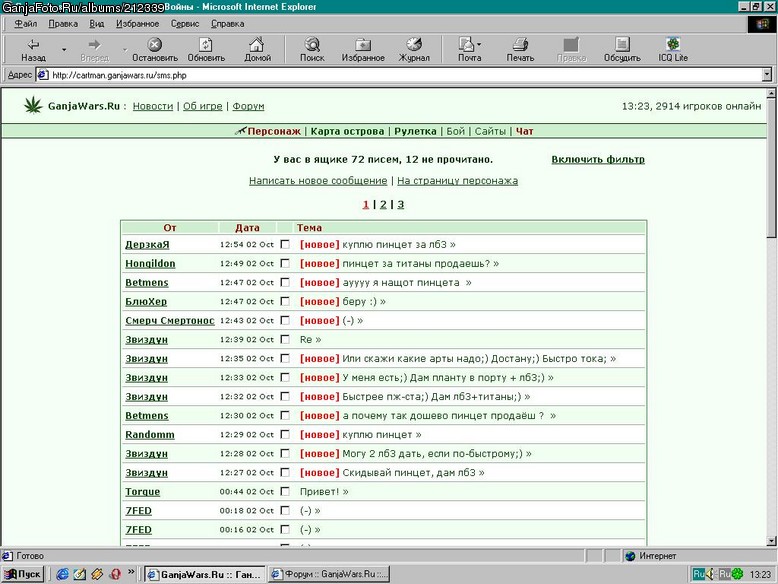
Task: Tick checkbox for БлюХер message
Action: pyautogui.click(x=285, y=301)
